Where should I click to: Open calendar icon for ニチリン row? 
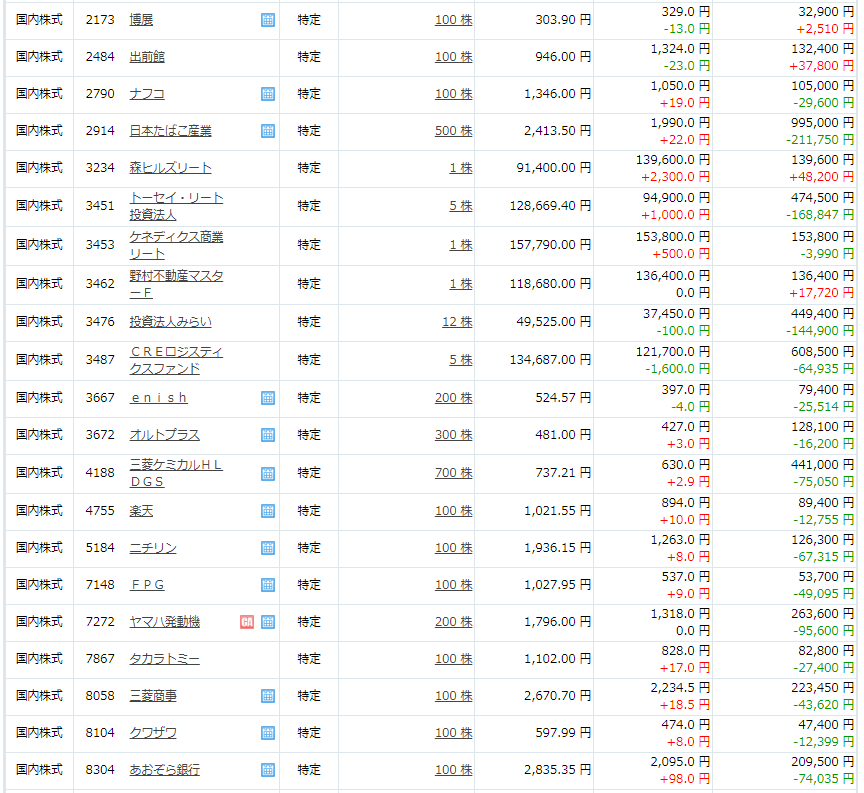(268, 548)
